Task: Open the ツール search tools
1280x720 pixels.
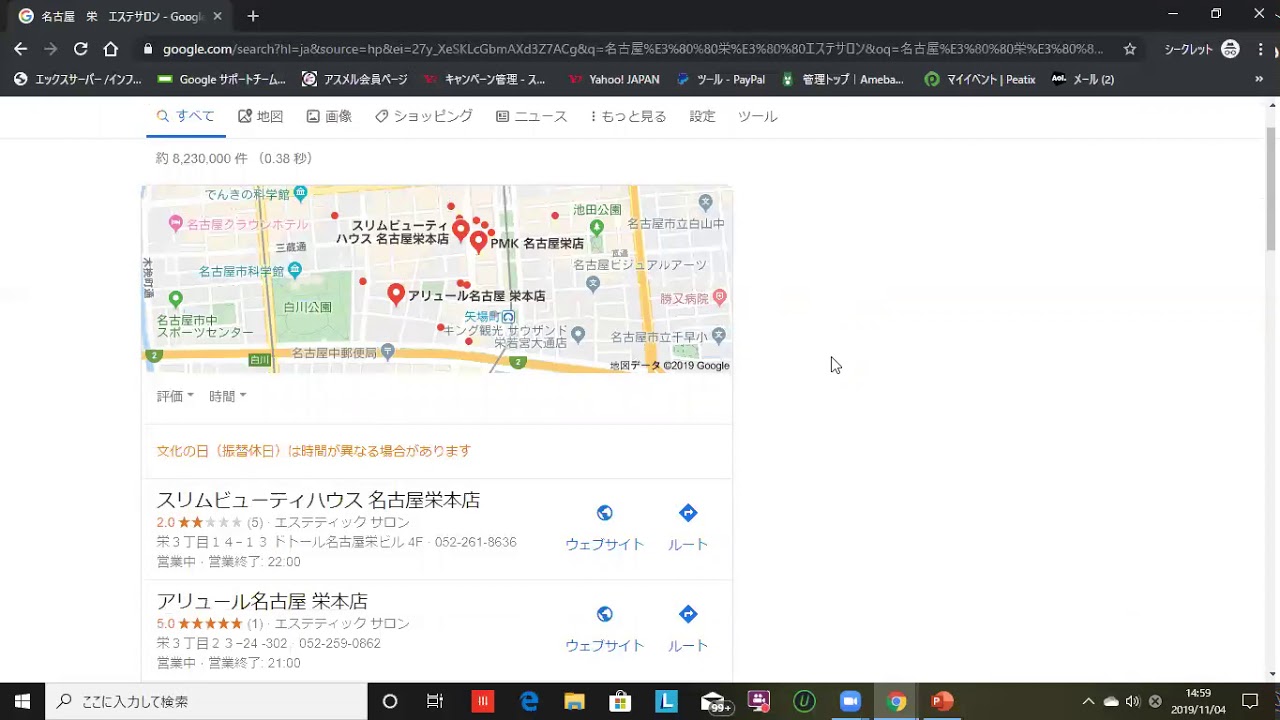Action: coord(757,116)
